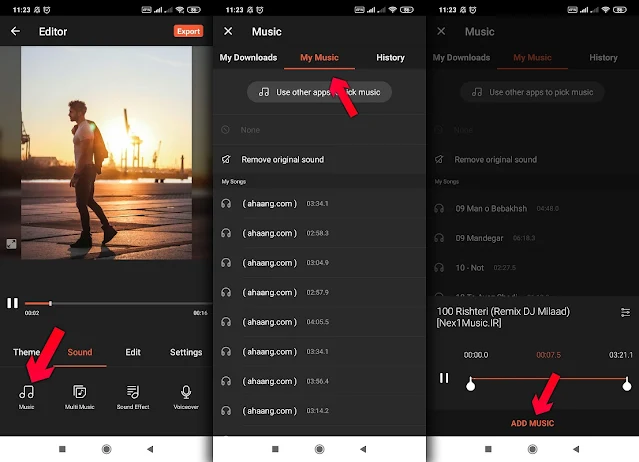The image size is (639, 462).
Task: Switch to the Theme tab
Action: (x=26, y=352)
